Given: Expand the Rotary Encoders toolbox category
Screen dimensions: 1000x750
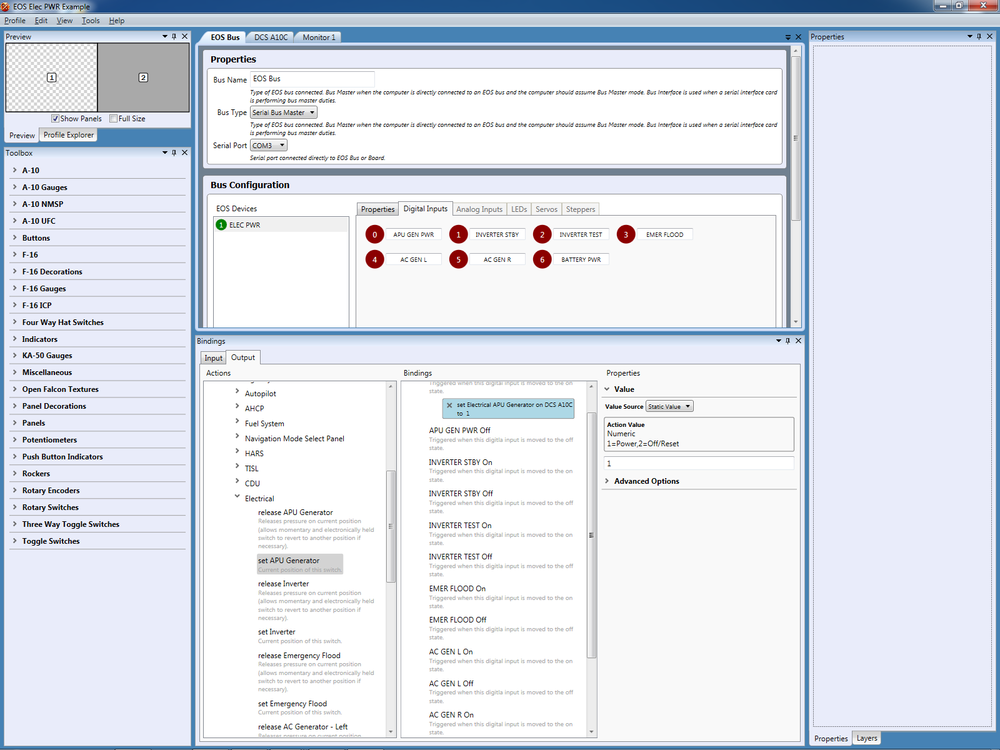Looking at the screenshot, I should pyautogui.click(x=15, y=490).
